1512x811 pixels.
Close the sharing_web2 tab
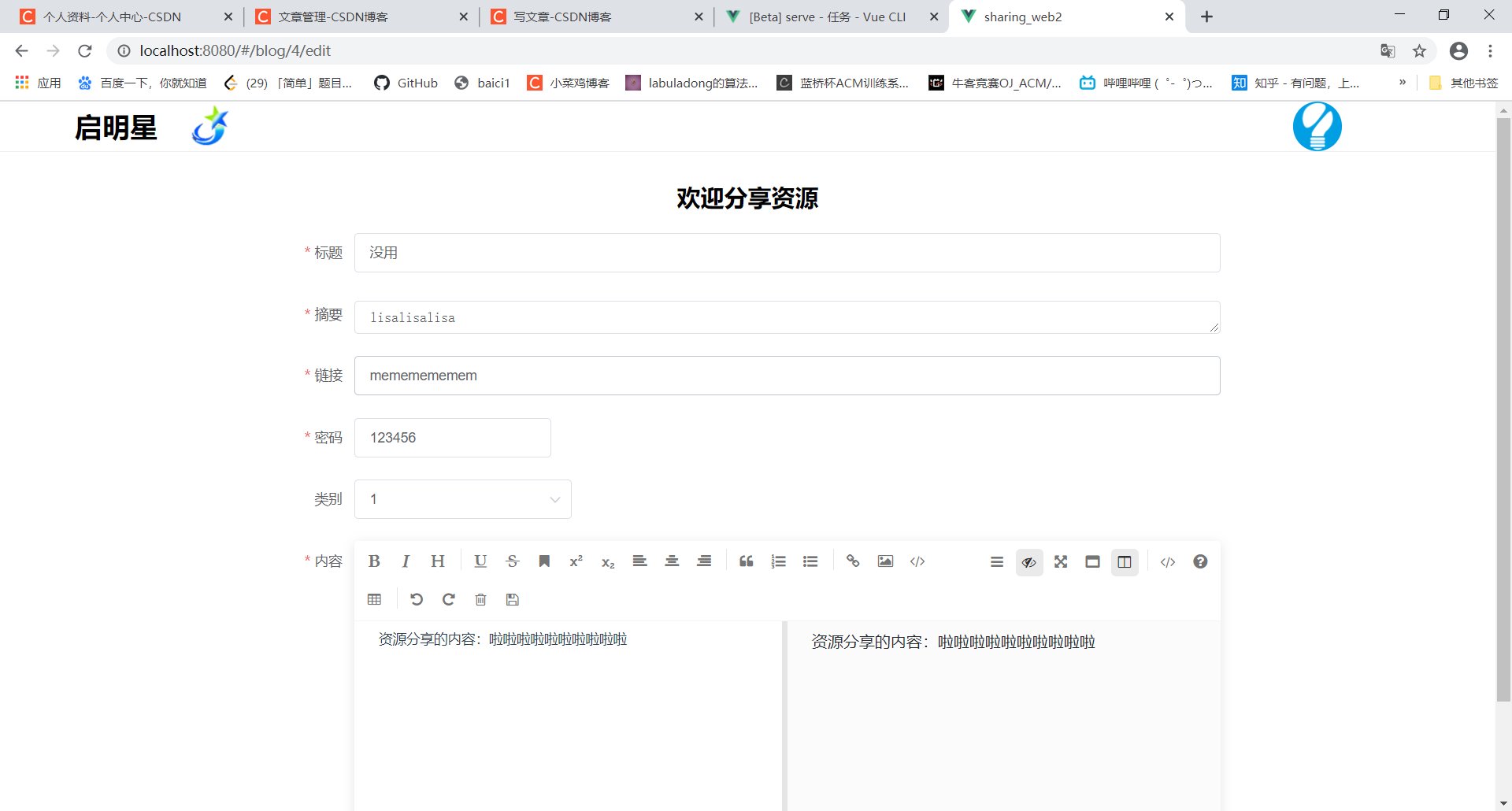tap(1169, 17)
